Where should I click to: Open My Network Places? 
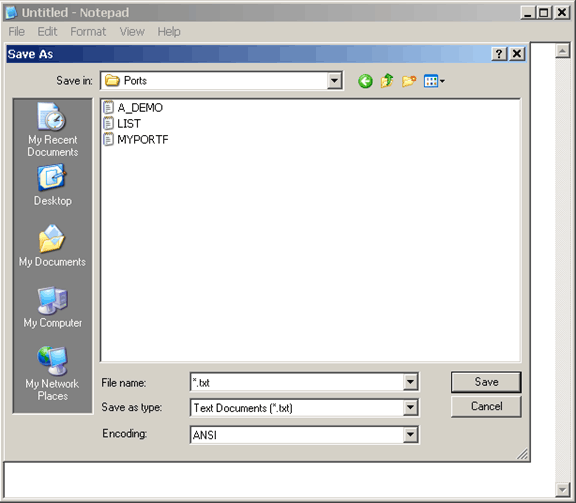53,373
